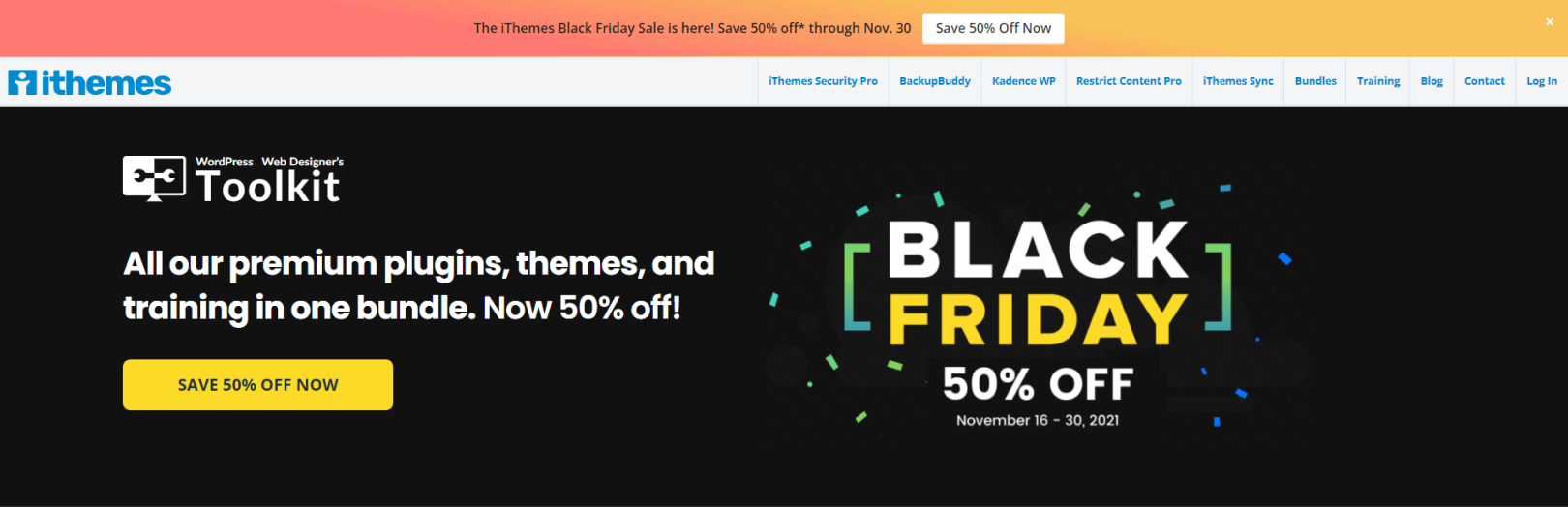Image resolution: width=1568 pixels, height=507 pixels.
Task: Open the iThemes Security Pro menu item
Action: click(x=823, y=81)
